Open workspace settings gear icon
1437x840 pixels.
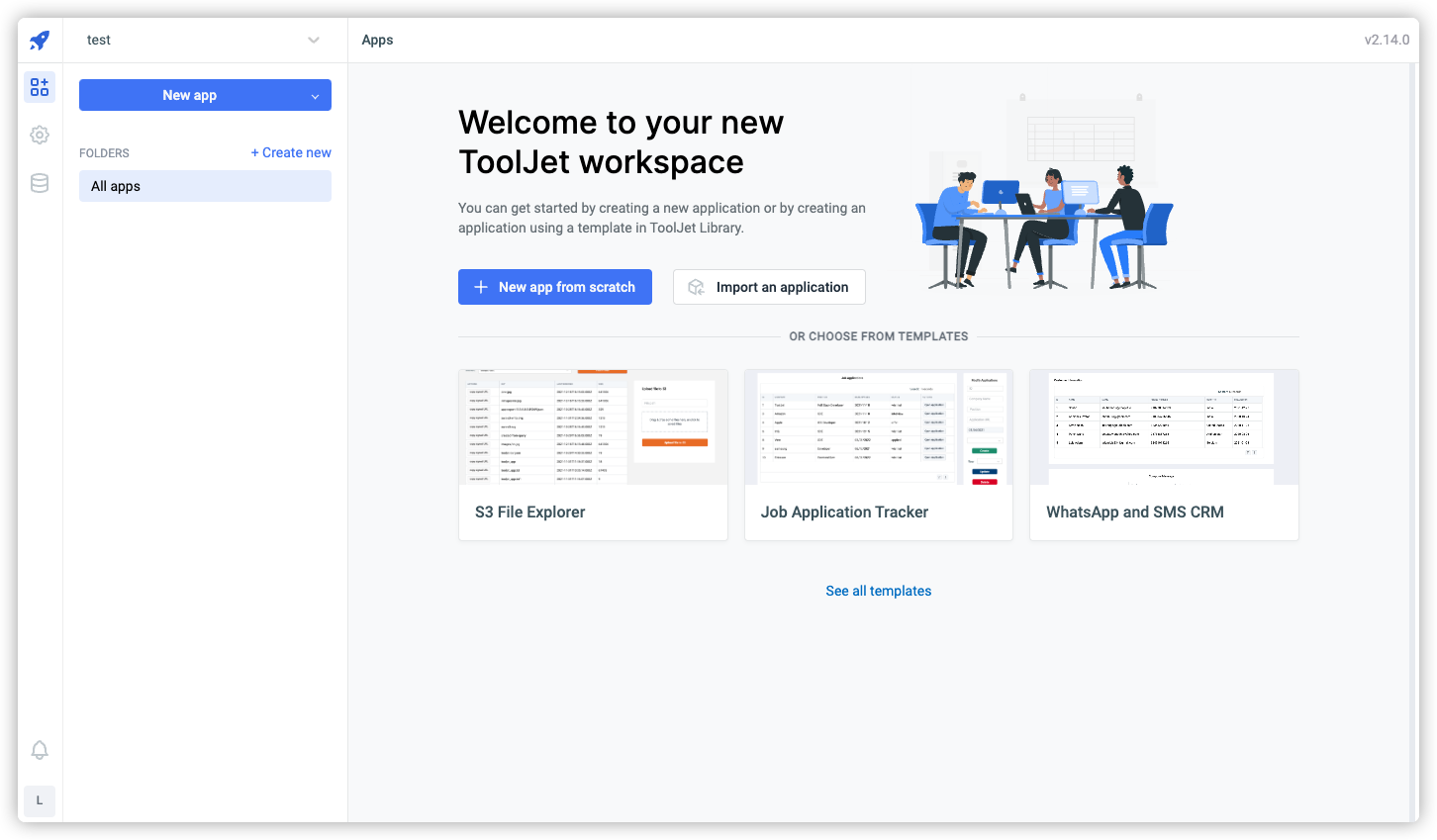click(x=40, y=135)
